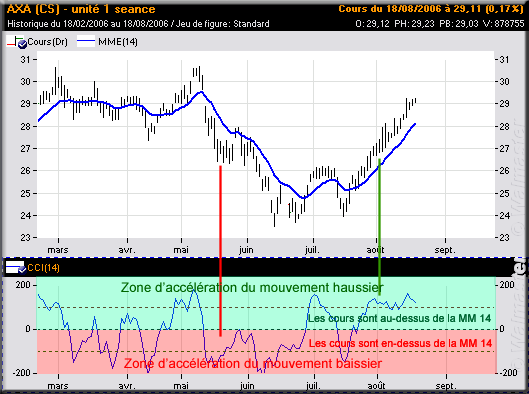Click the 'Historique du 18/02/2006 au 18/08/2006' text

click(88, 24)
